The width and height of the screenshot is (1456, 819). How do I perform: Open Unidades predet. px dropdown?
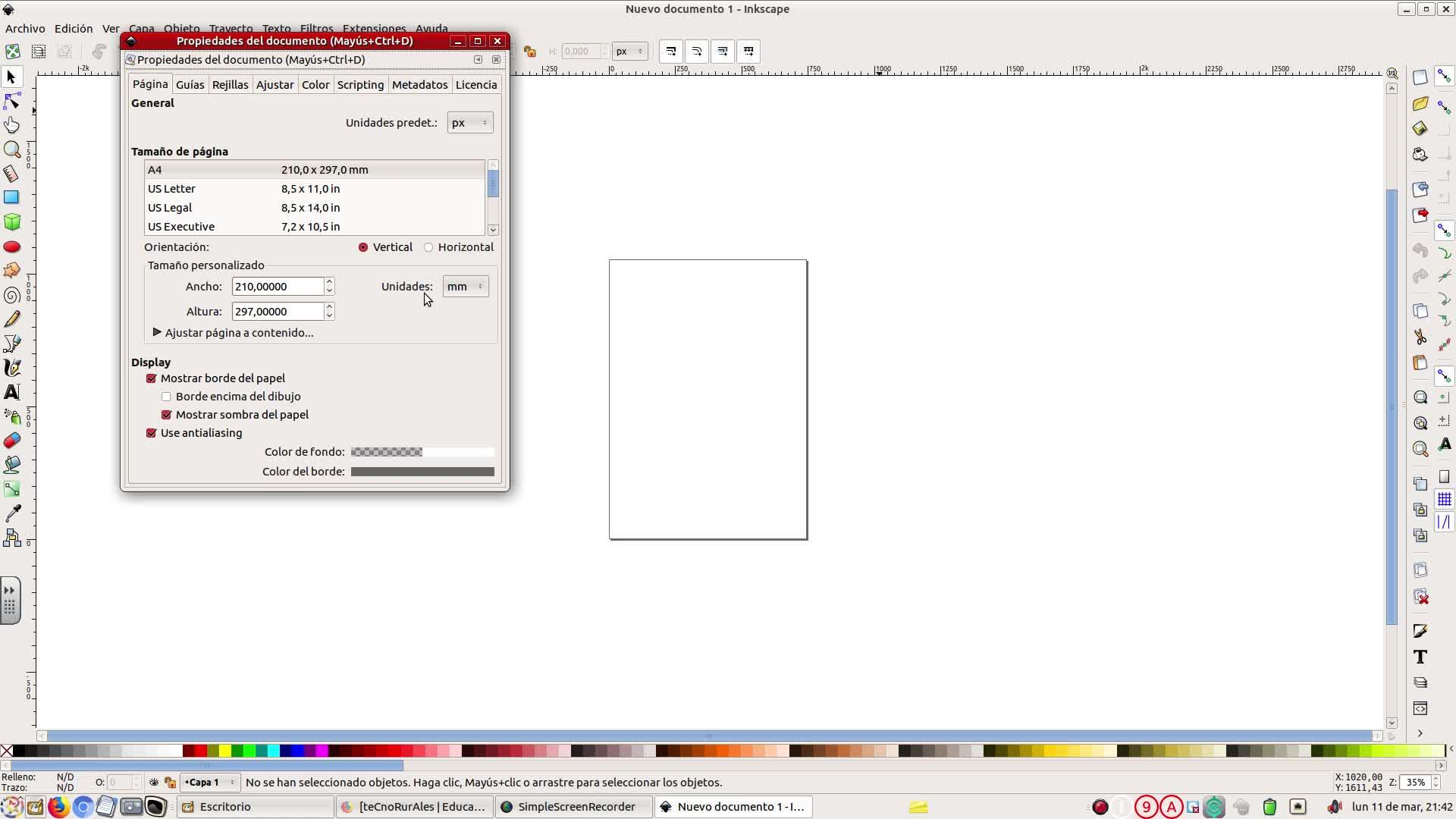(x=469, y=123)
